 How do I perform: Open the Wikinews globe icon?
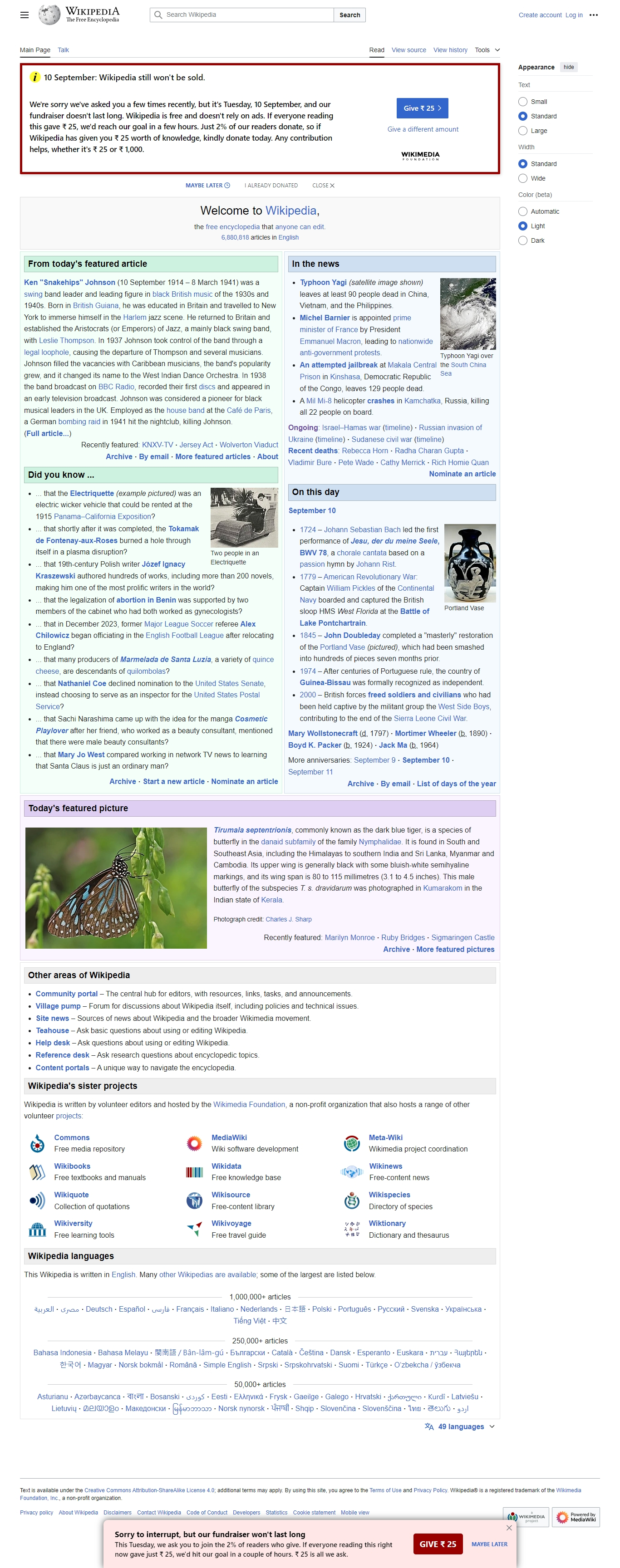[x=352, y=1172]
